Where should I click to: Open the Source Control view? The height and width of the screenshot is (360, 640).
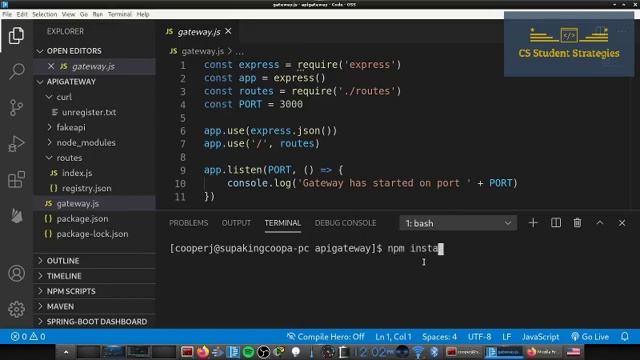point(16,108)
